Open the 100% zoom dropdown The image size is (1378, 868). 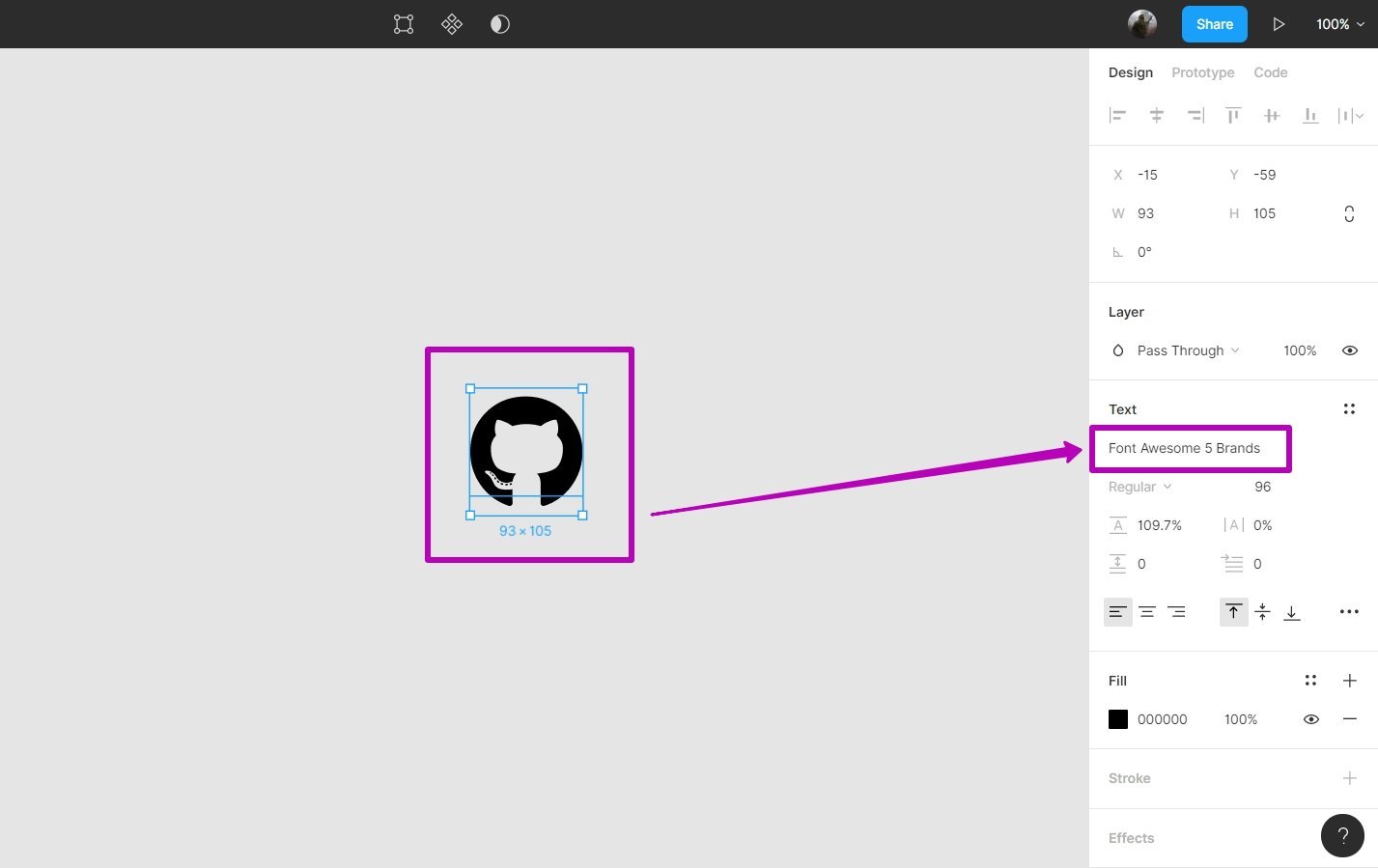pyautogui.click(x=1339, y=24)
